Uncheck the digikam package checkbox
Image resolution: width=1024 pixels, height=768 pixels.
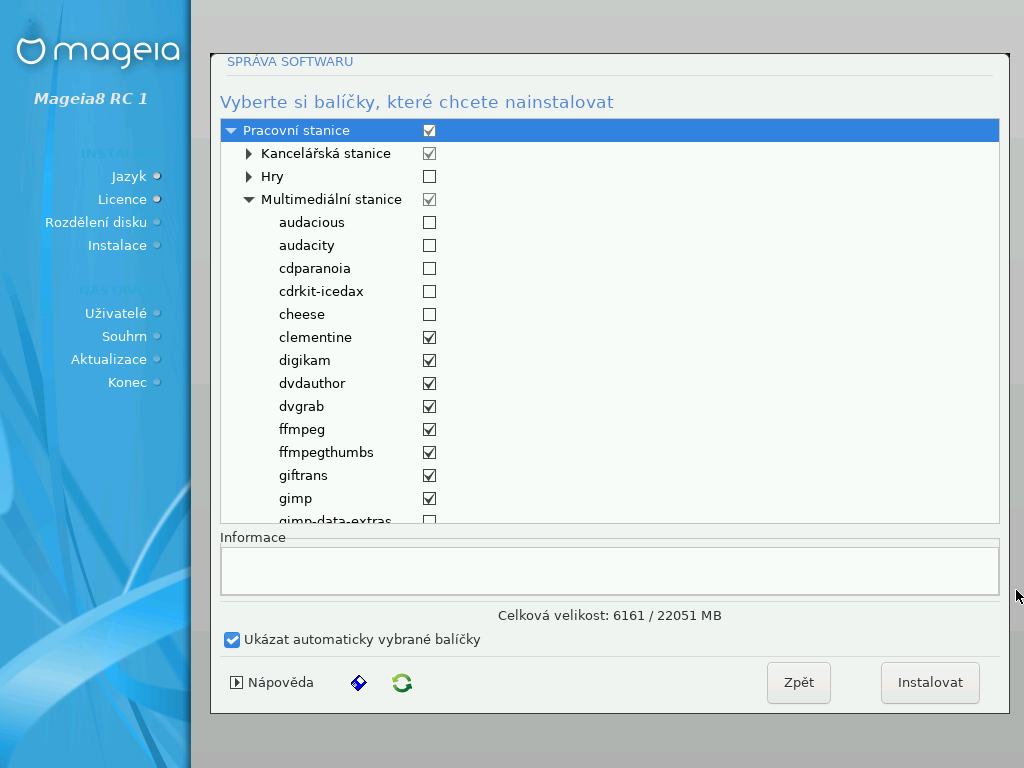coord(429,360)
